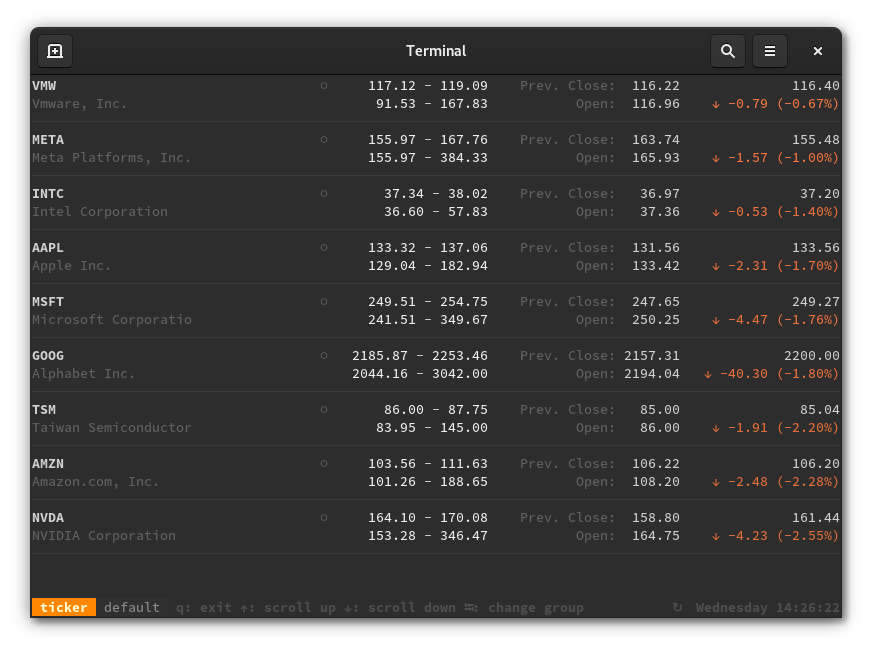
Task: Click the 'Alphabet Inc.' company name
Action: (84, 373)
